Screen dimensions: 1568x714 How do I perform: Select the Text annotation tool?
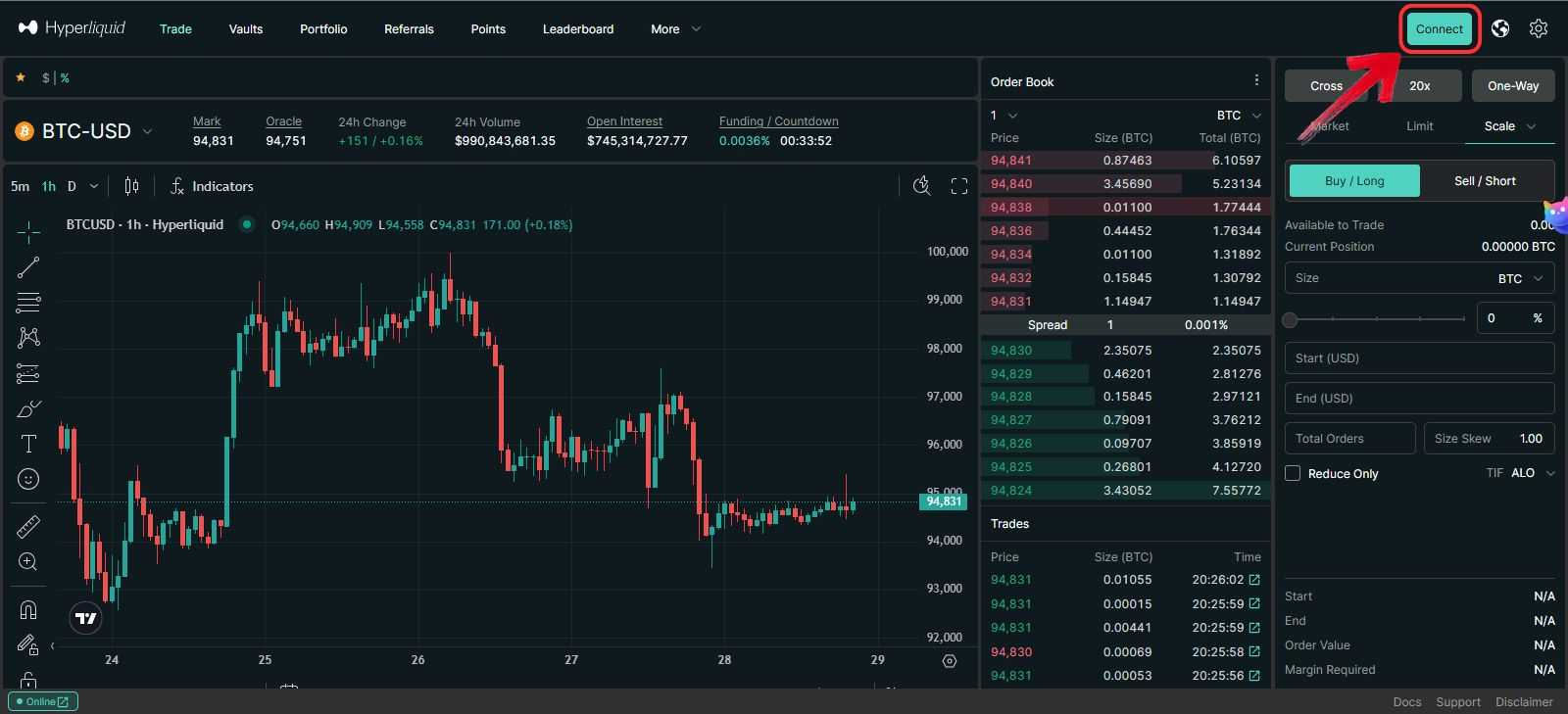[x=28, y=444]
